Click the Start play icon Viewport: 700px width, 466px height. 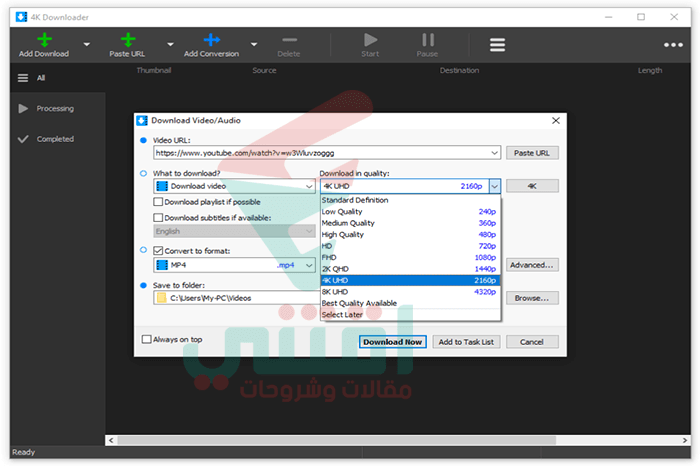(x=370, y=40)
